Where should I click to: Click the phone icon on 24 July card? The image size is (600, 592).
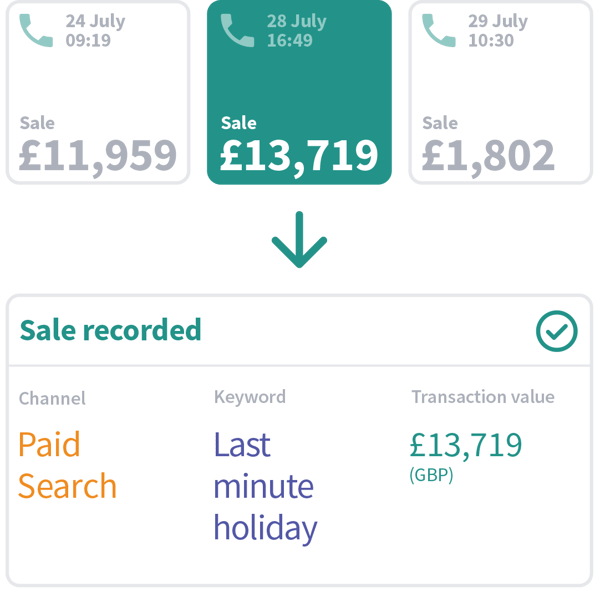(x=37, y=31)
